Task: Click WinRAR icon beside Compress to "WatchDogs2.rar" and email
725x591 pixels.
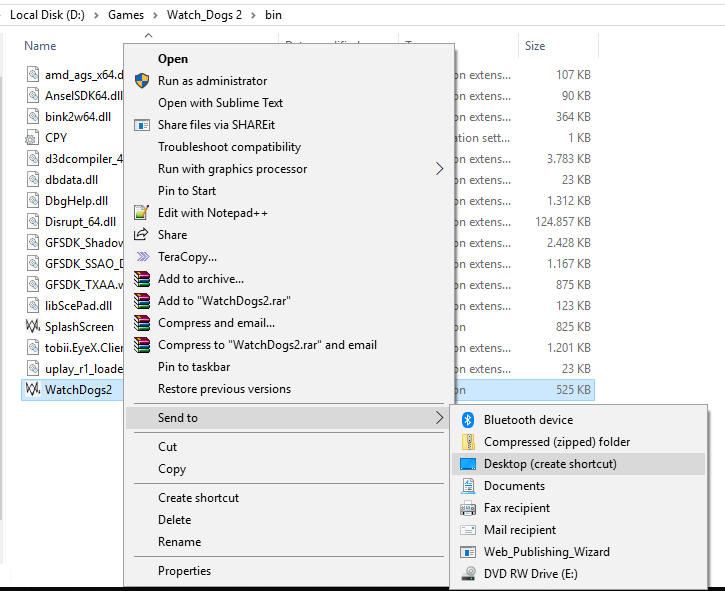Action: (142, 345)
